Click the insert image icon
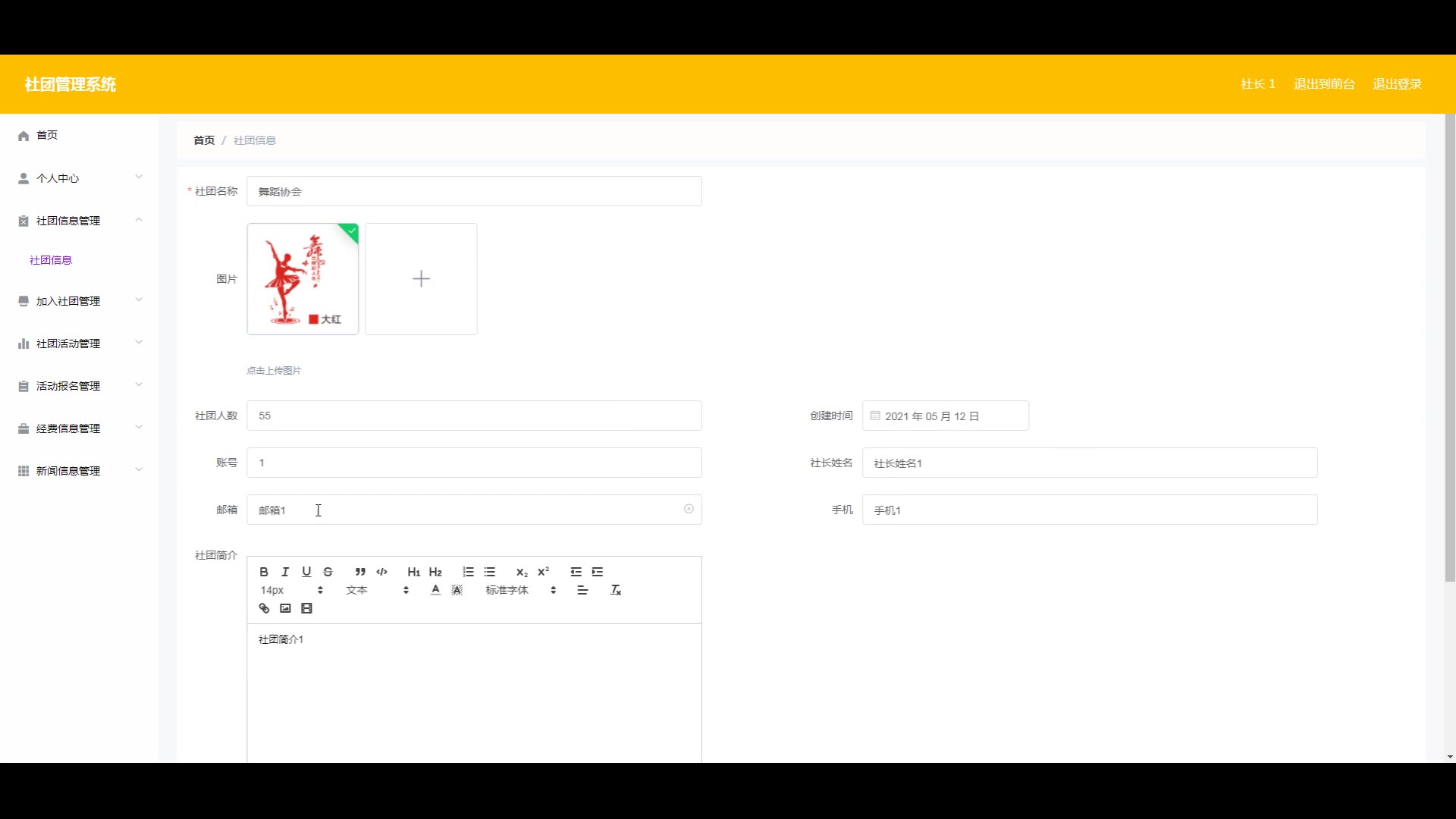 (285, 608)
